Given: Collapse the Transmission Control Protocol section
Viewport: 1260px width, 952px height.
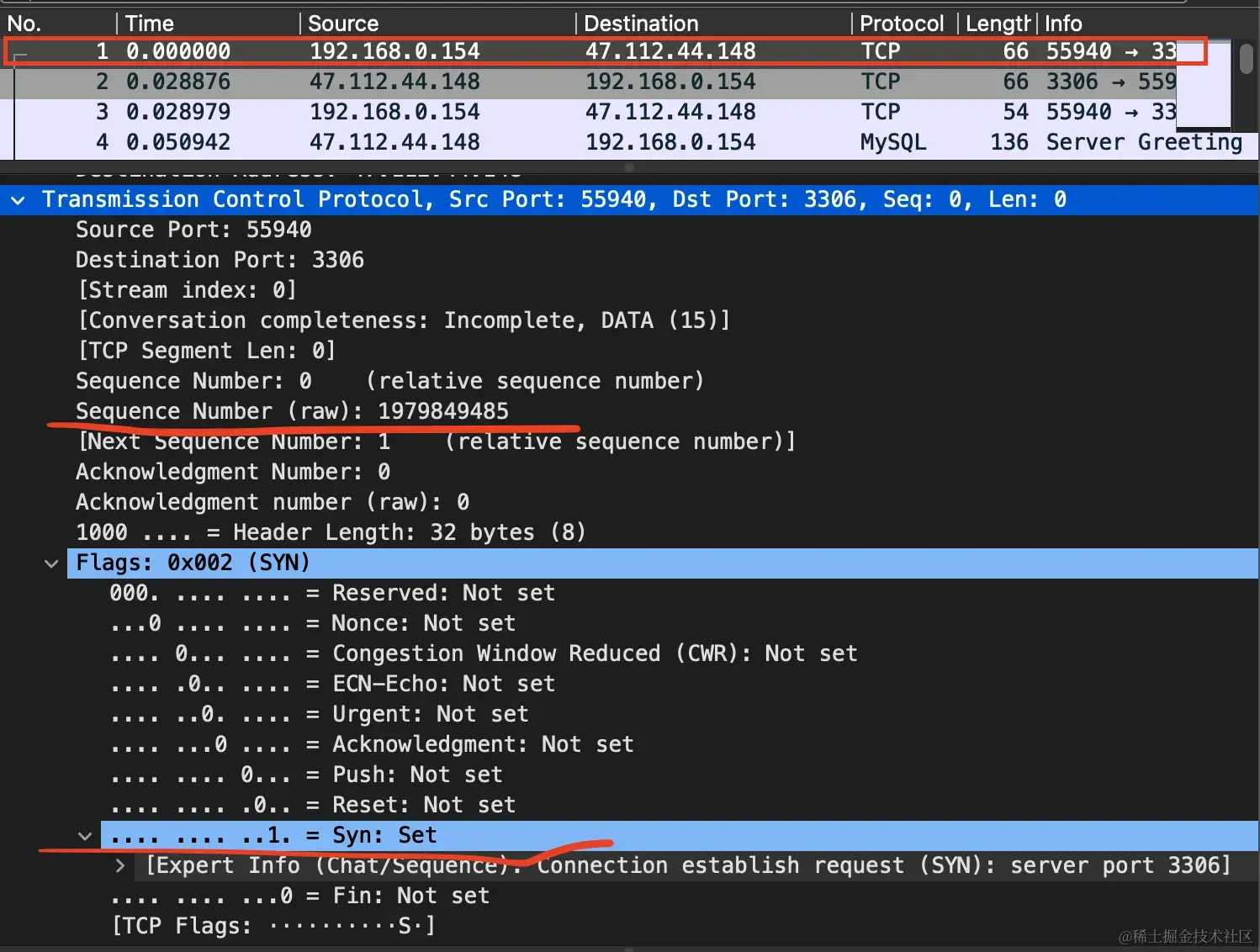Looking at the screenshot, I should pyautogui.click(x=18, y=200).
